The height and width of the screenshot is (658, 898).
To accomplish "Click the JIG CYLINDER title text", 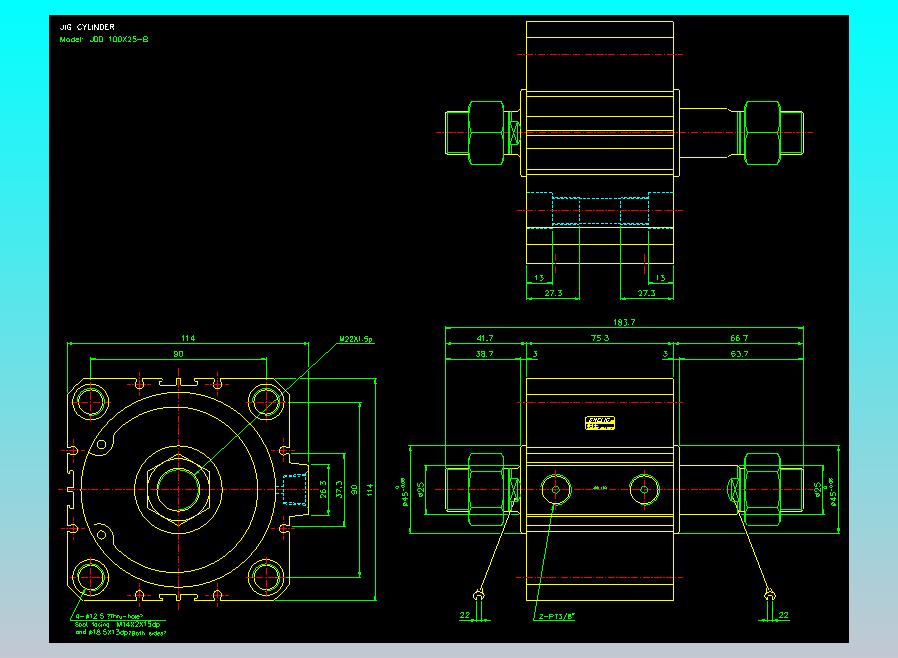I will (x=87, y=27).
